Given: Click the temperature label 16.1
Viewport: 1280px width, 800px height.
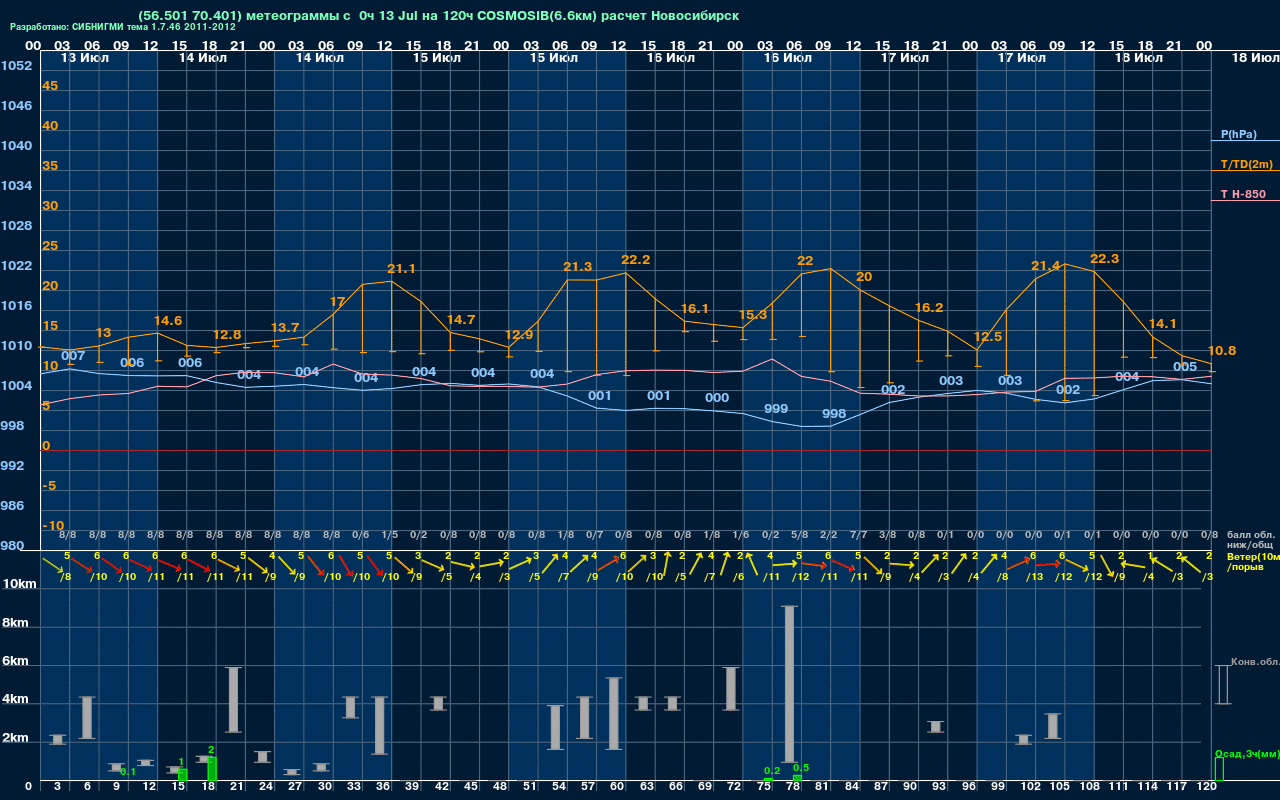Looking at the screenshot, I should point(694,309).
